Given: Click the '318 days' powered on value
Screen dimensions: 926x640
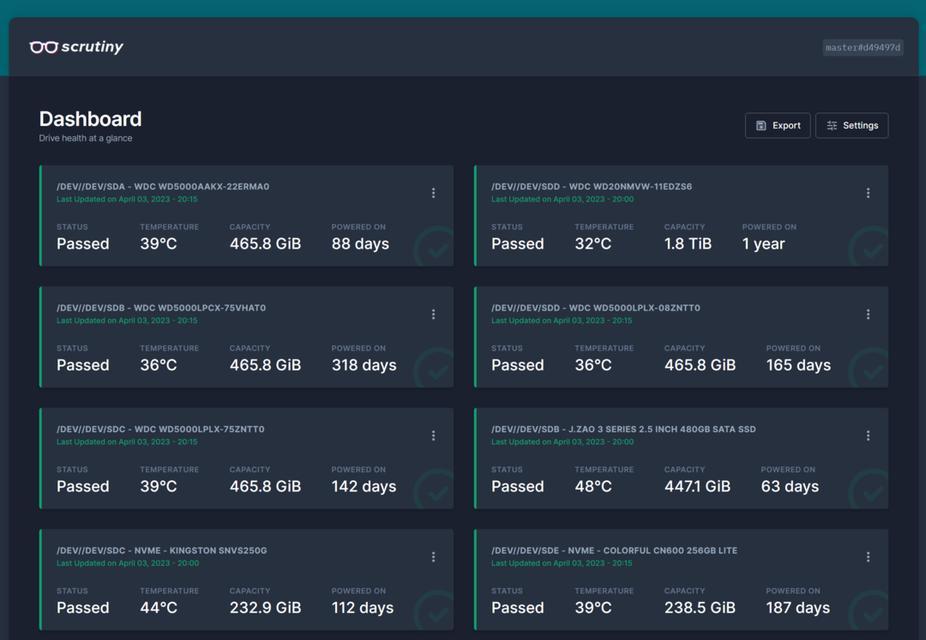Looking at the screenshot, I should pos(364,365).
